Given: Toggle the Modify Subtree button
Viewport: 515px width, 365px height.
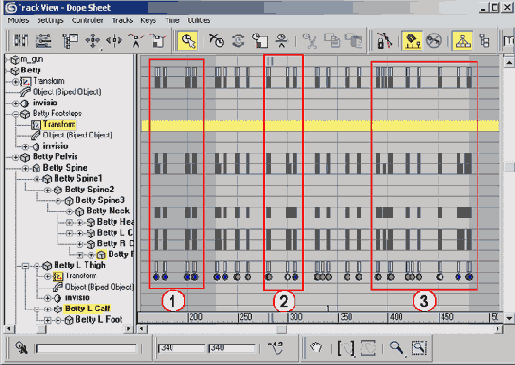Looking at the screenshot, I should click(462, 41).
